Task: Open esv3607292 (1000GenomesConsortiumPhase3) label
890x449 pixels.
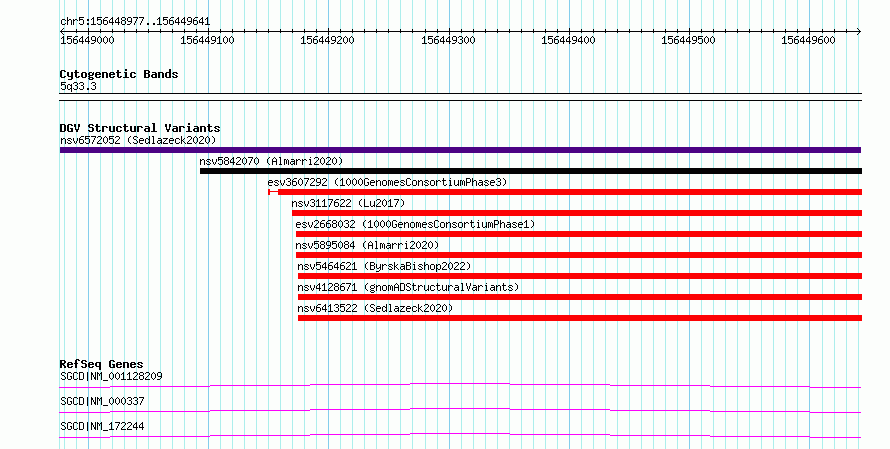Action: coord(387,182)
